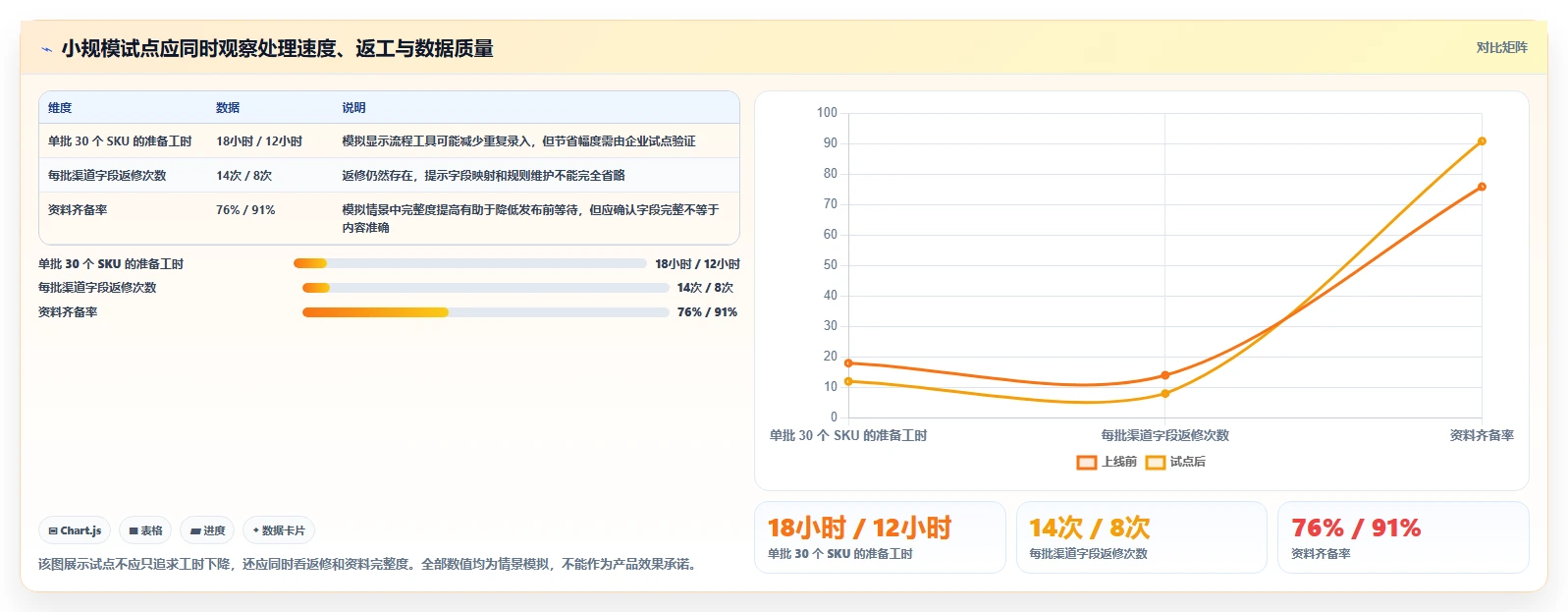The width and height of the screenshot is (1568, 612).
Task: Toggle the 试点后 legend item
Action: pos(1175,462)
